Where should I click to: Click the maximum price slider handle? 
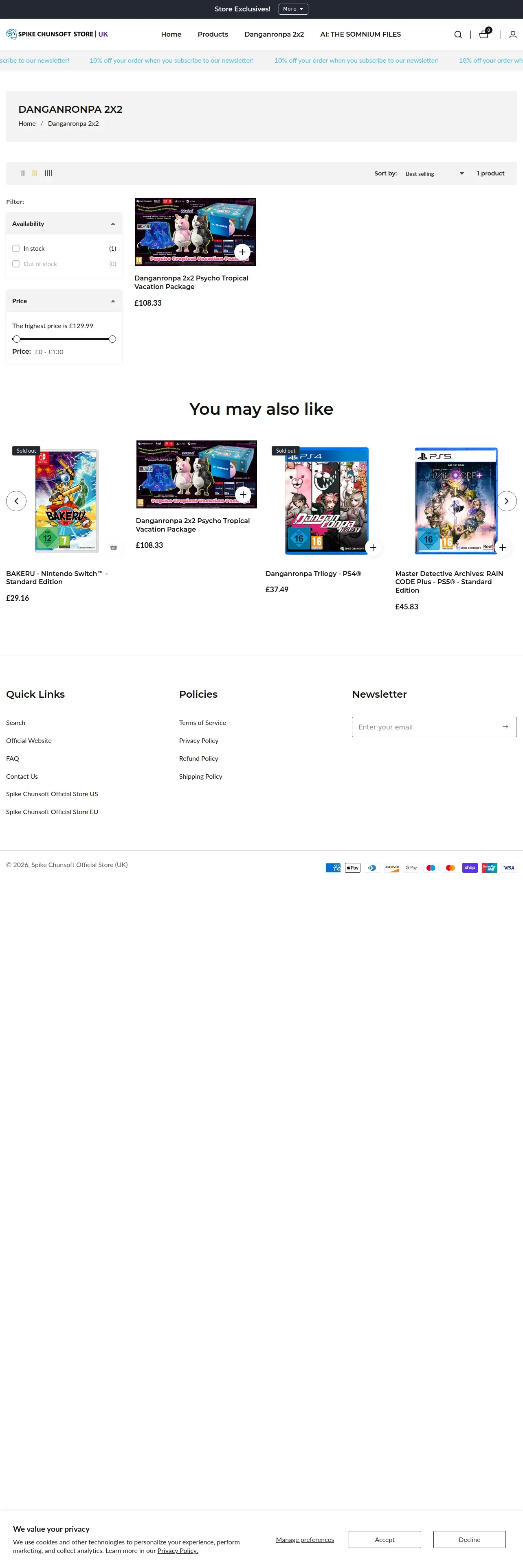[x=112, y=339]
